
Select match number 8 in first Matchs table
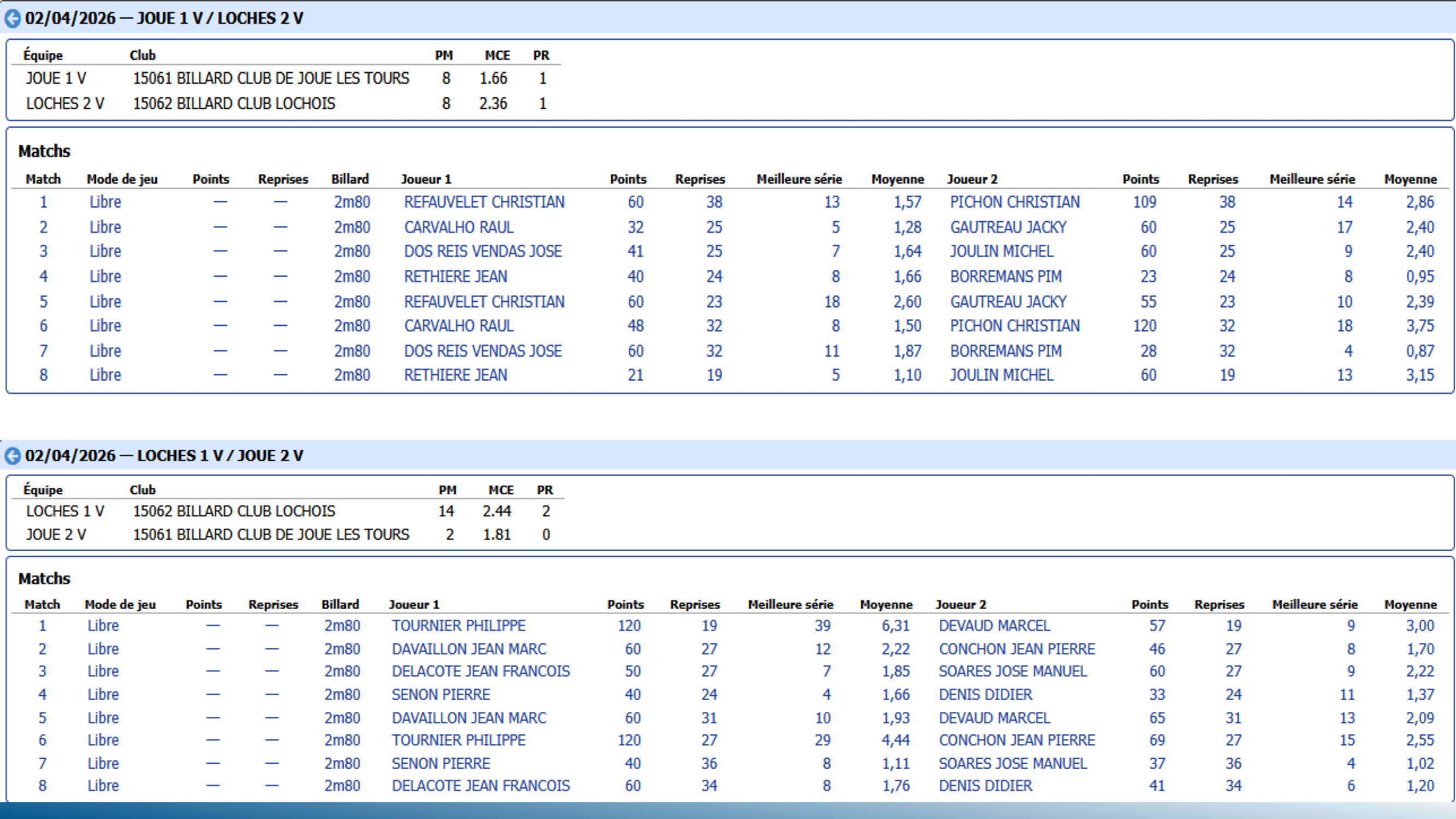[x=44, y=375]
